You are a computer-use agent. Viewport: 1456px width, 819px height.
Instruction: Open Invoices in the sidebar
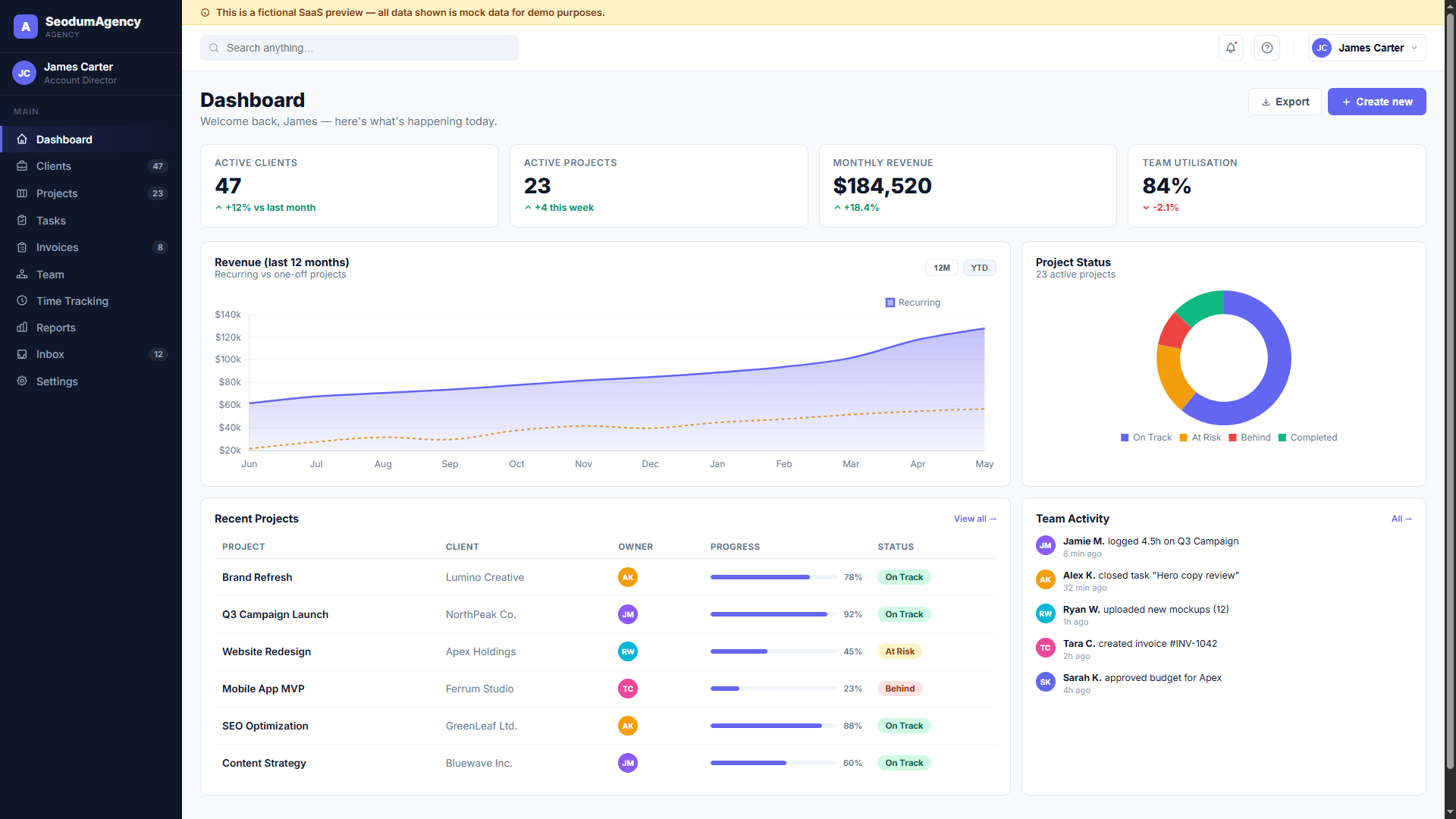click(x=91, y=247)
